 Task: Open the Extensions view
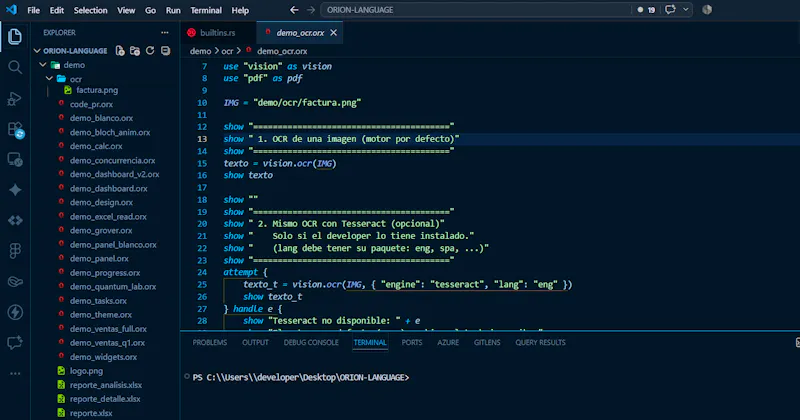click(x=16, y=130)
